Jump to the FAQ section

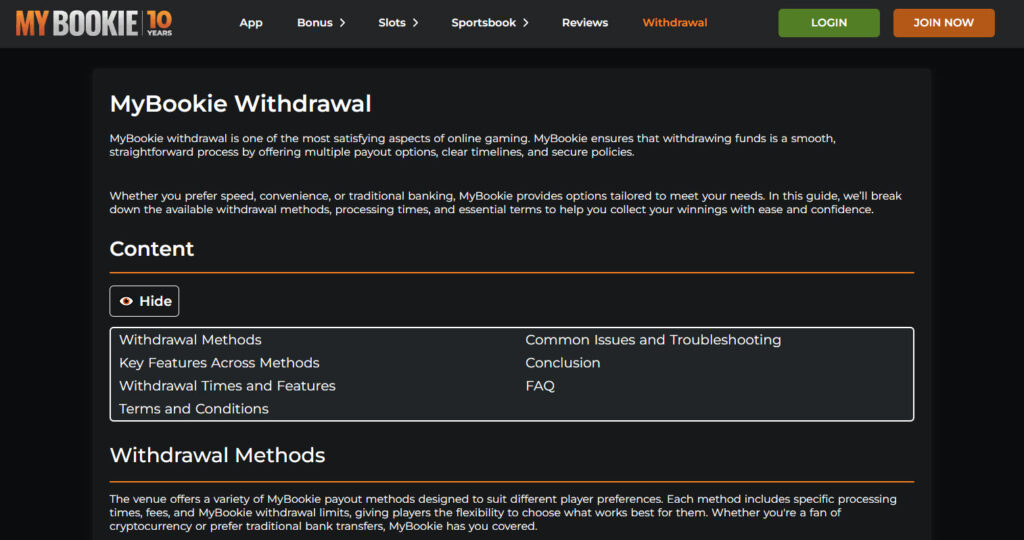click(x=540, y=385)
